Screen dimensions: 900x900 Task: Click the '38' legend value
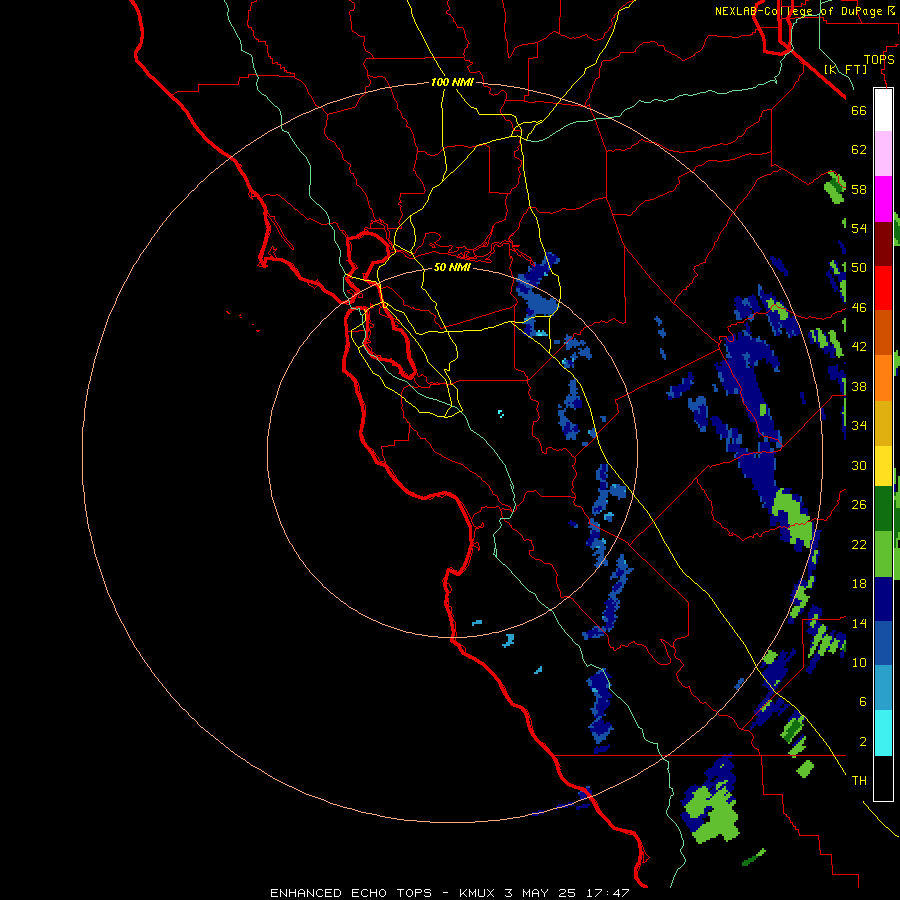[859, 386]
